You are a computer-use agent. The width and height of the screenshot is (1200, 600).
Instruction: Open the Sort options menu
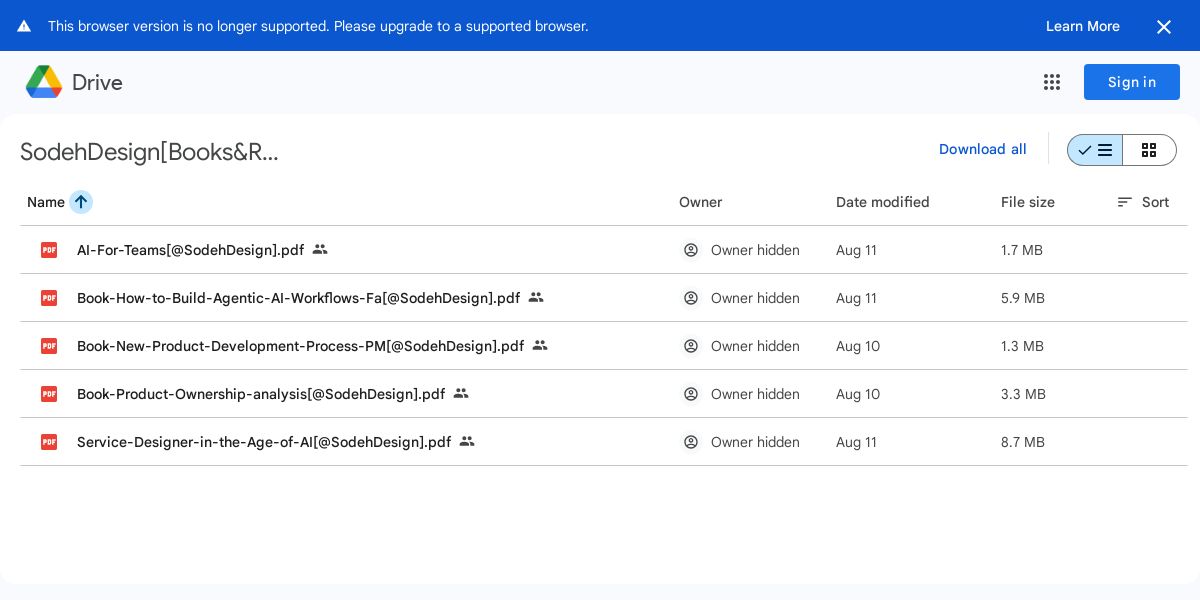(x=1143, y=202)
